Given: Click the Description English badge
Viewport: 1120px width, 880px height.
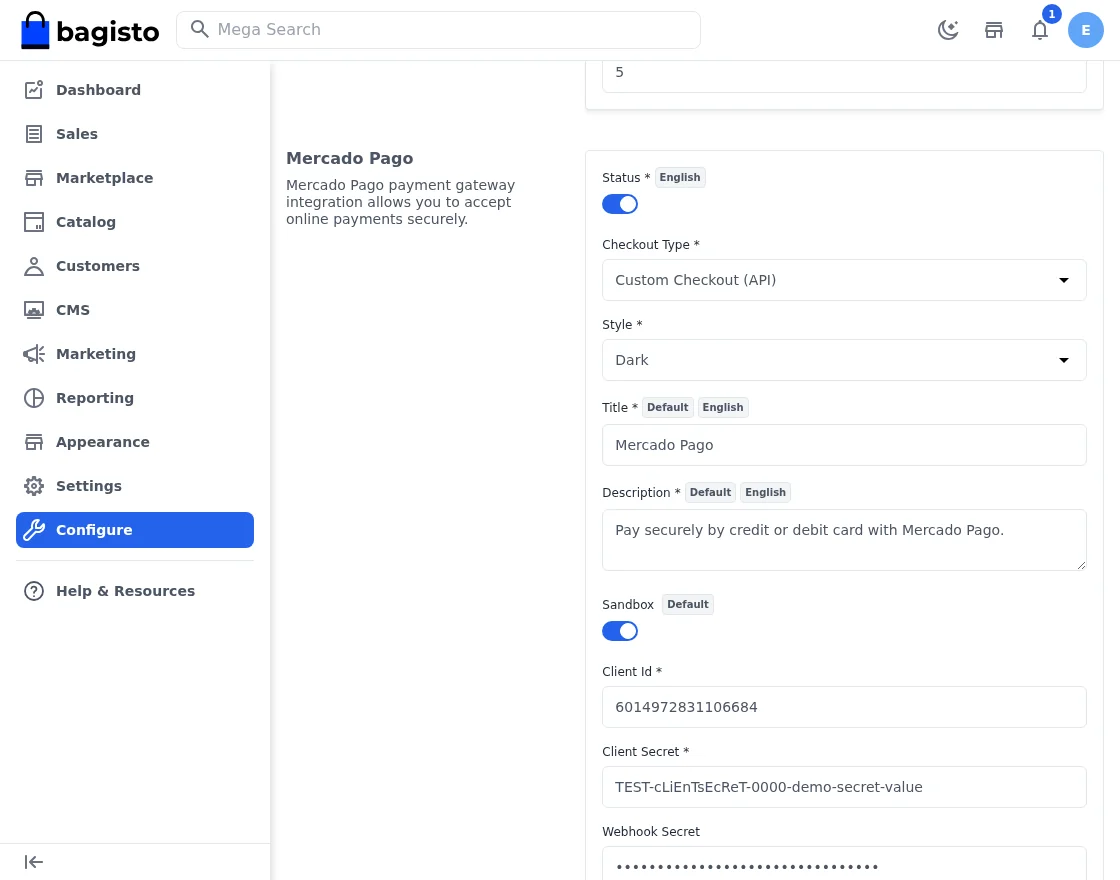Looking at the screenshot, I should [x=766, y=492].
